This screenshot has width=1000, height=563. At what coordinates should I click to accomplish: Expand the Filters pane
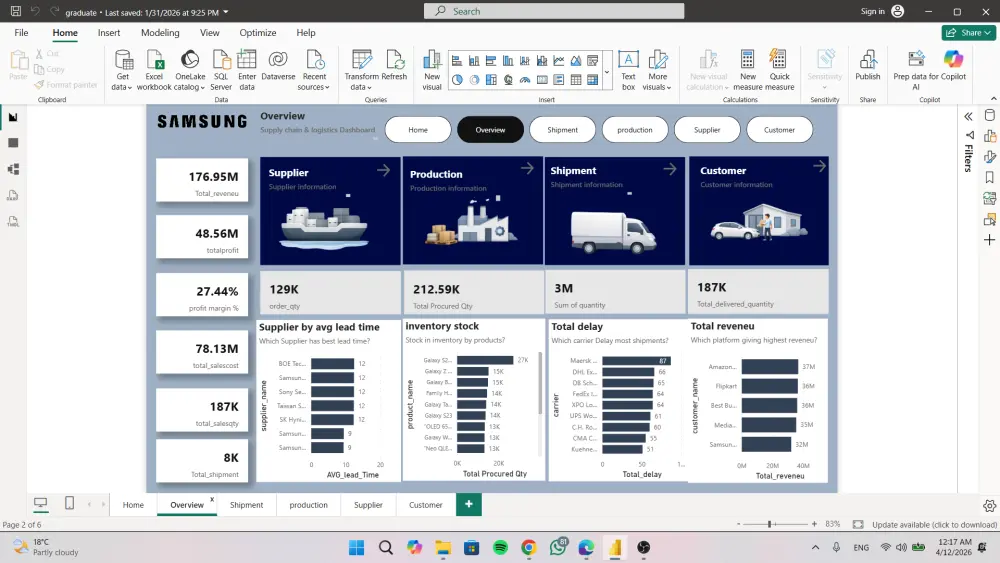[968, 116]
